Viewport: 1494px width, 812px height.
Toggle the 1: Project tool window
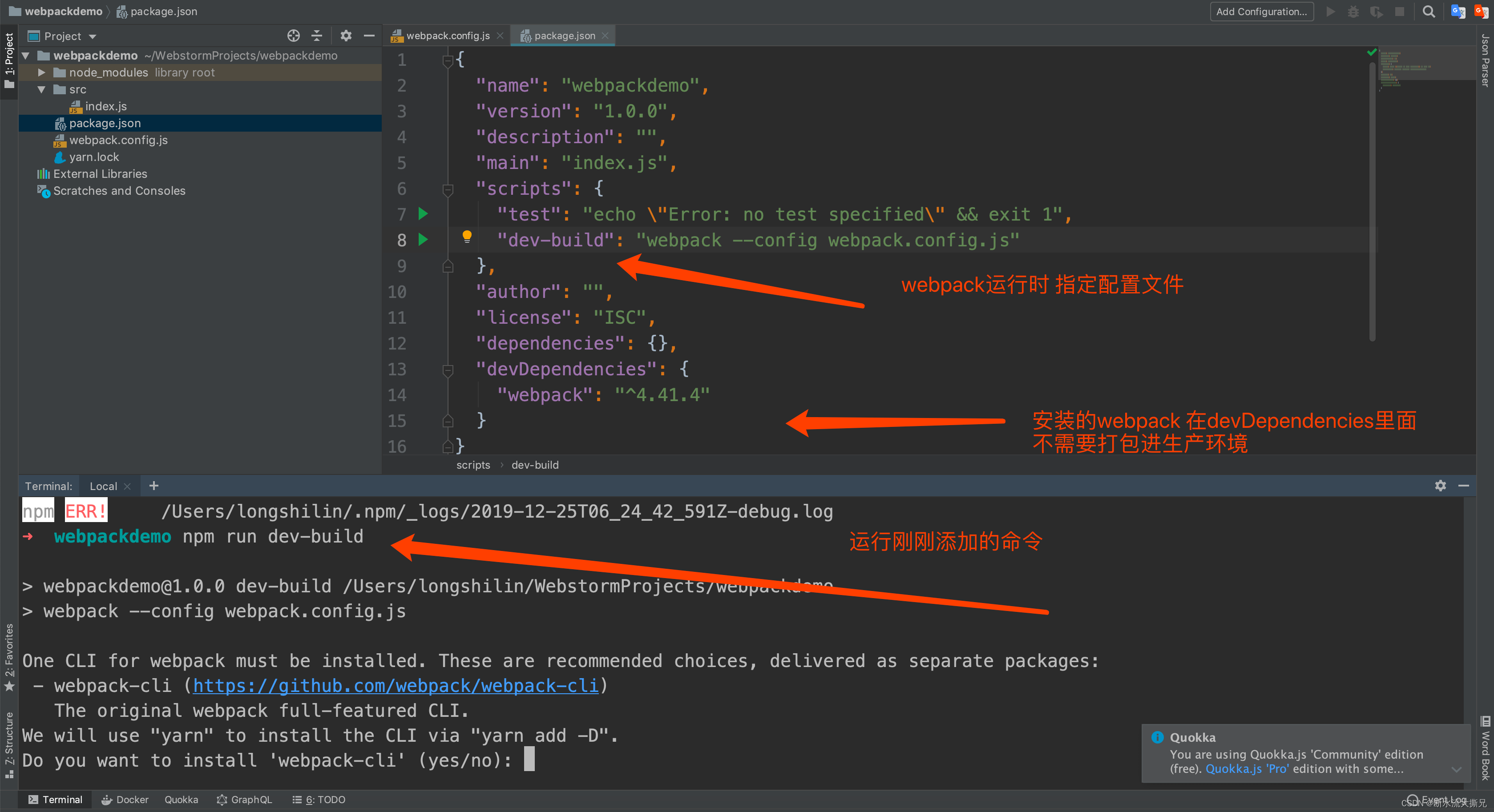tap(9, 61)
